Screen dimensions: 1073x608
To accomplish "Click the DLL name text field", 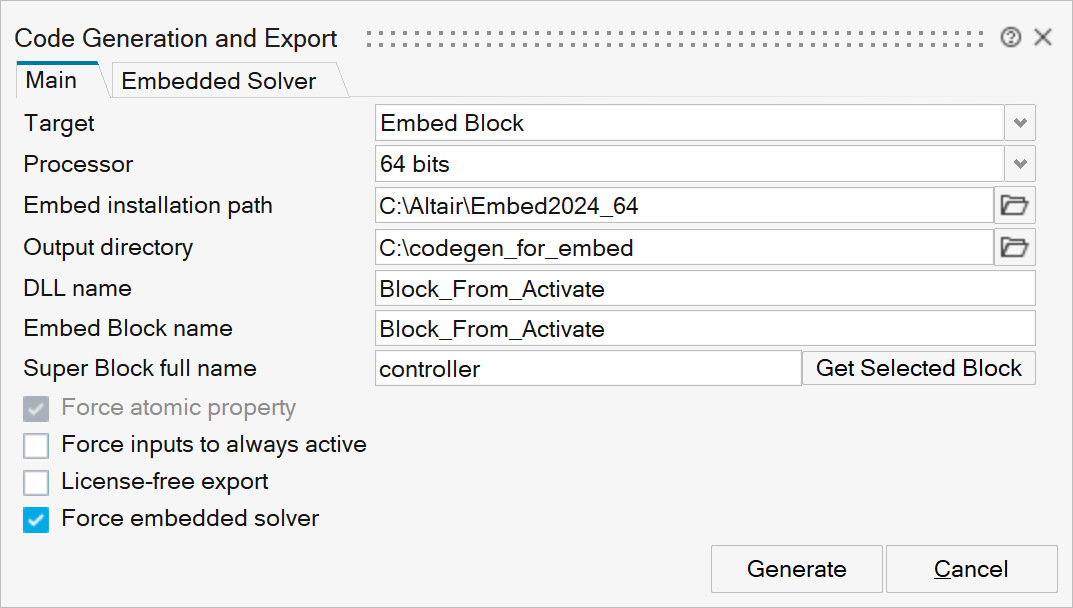I will 705,289.
